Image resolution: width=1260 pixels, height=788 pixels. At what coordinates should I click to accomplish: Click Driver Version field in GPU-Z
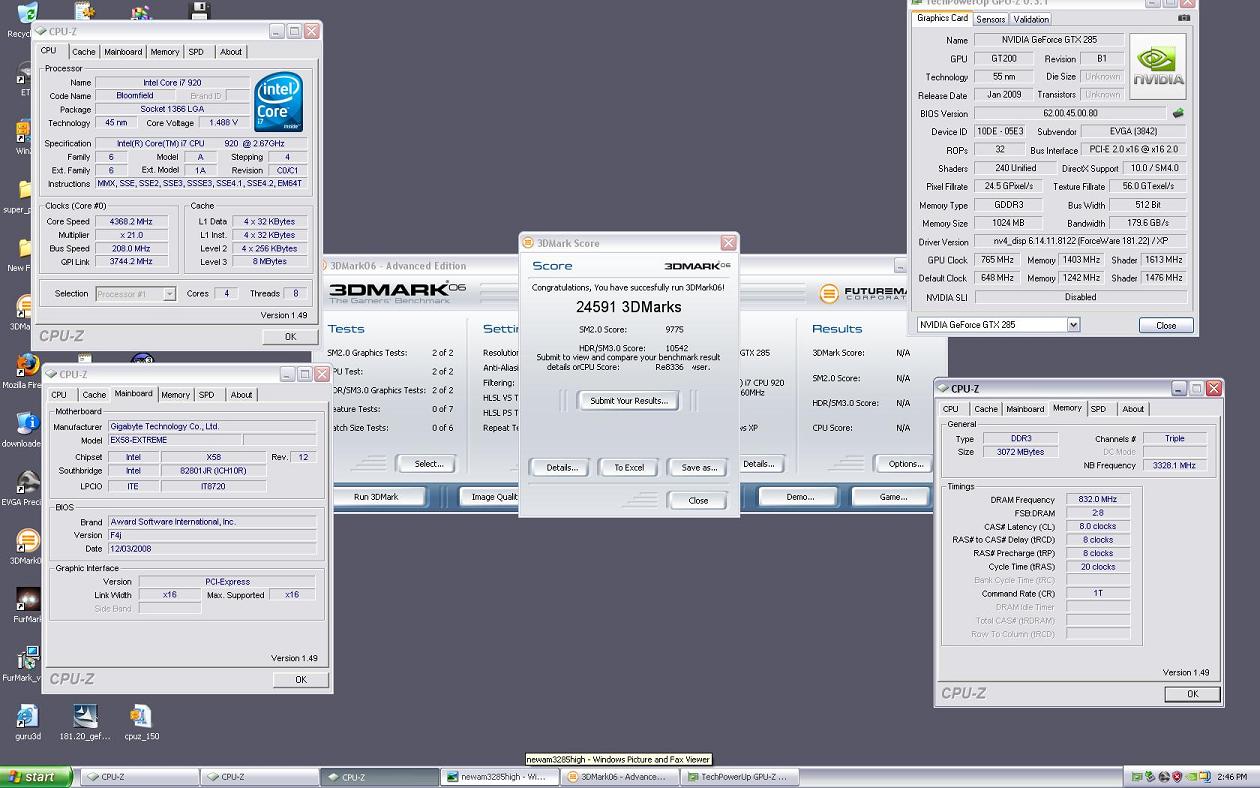[1080, 242]
